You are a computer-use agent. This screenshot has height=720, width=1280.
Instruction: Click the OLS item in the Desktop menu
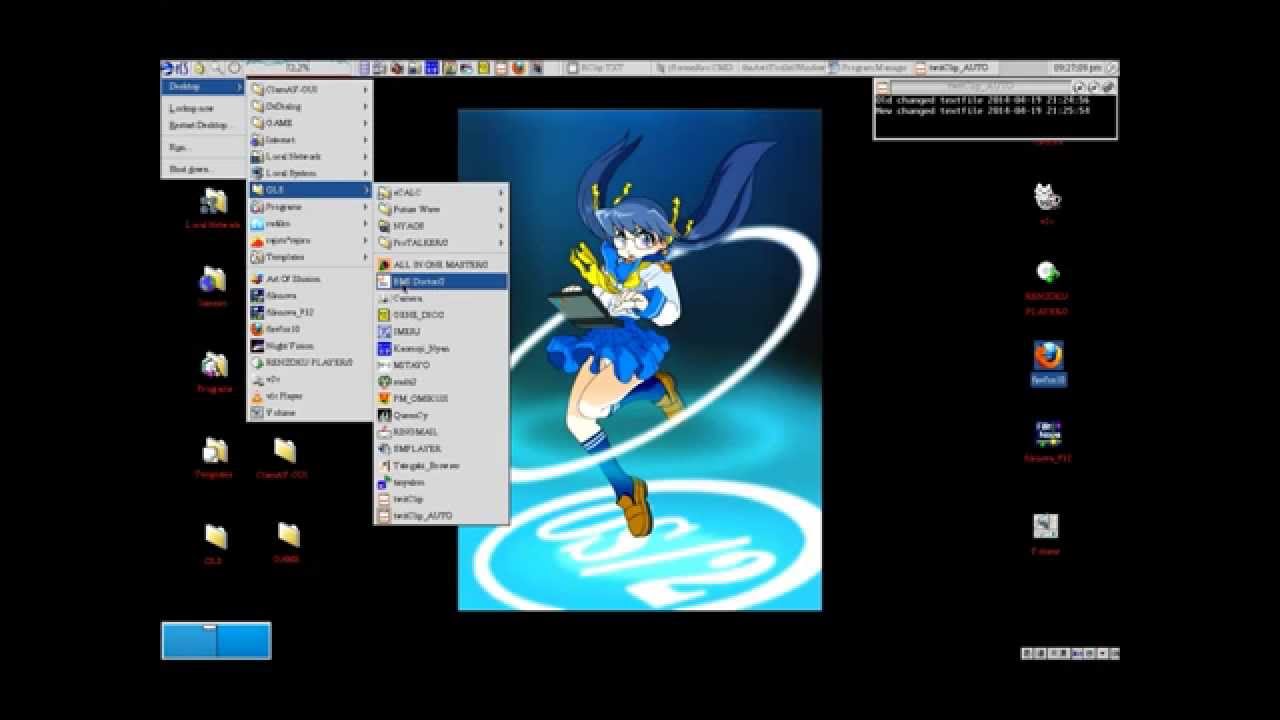click(x=310, y=190)
